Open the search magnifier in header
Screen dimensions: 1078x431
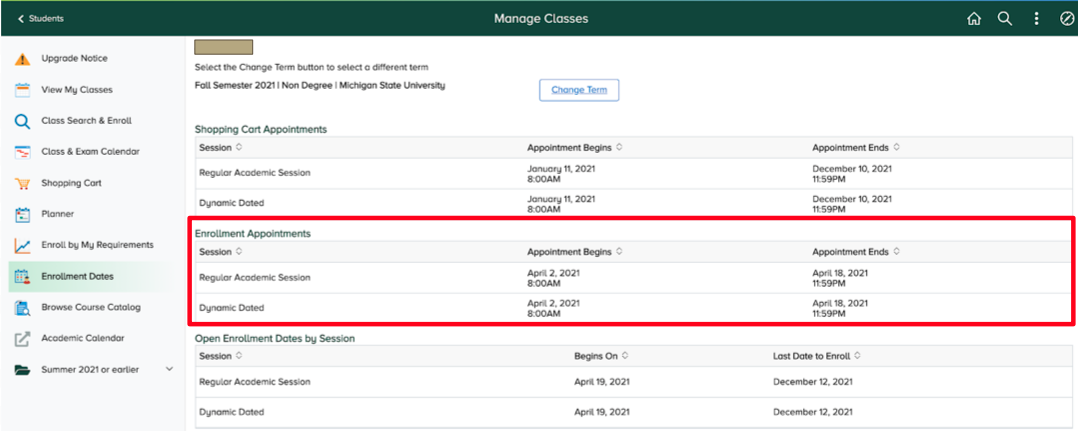[1005, 19]
